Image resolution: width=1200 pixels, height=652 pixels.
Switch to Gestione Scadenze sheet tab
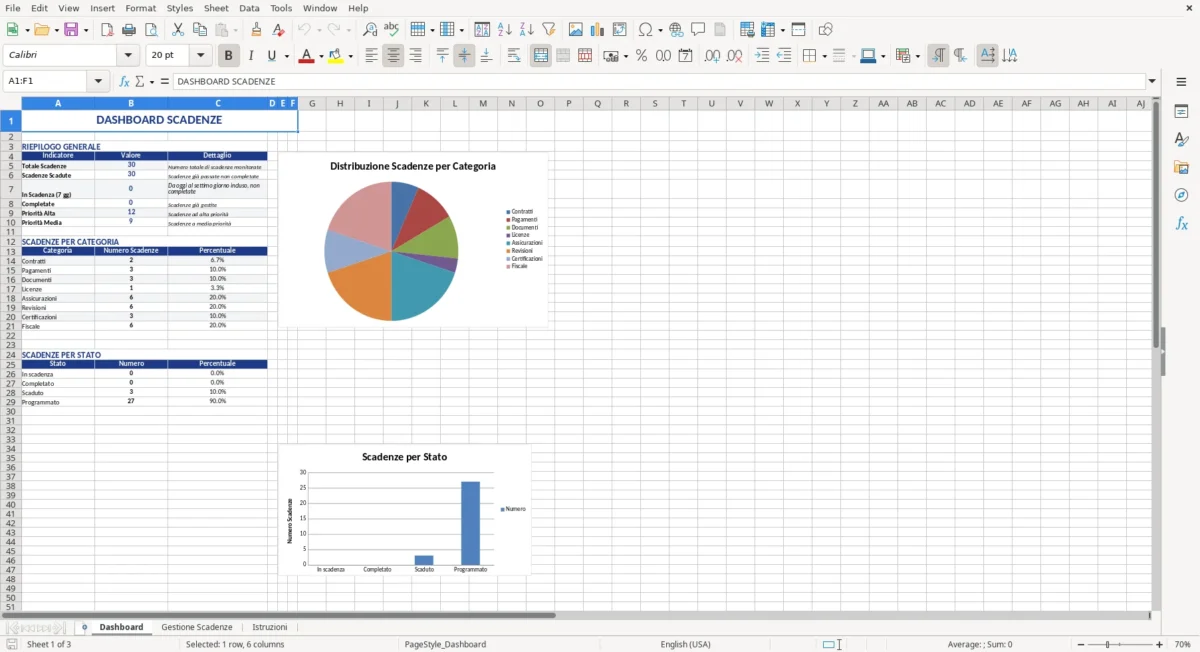[x=197, y=627]
